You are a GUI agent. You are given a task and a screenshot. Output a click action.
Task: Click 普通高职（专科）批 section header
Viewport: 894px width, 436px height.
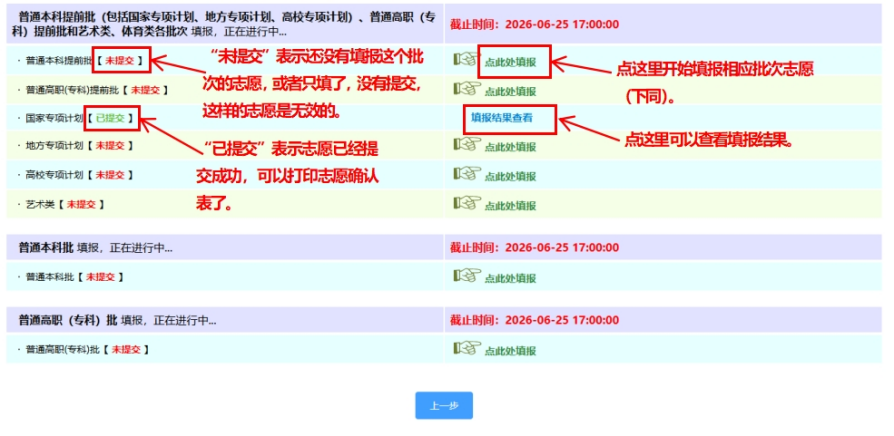point(68,320)
